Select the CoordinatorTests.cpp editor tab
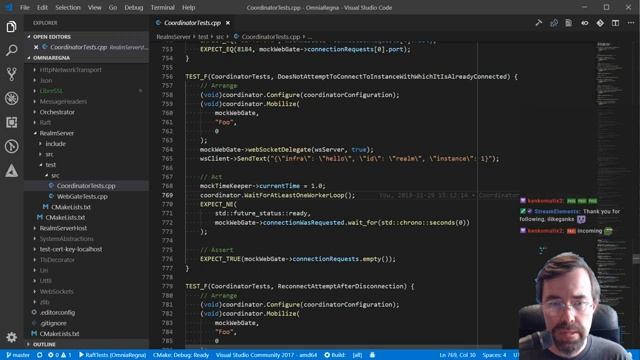 click(x=192, y=23)
